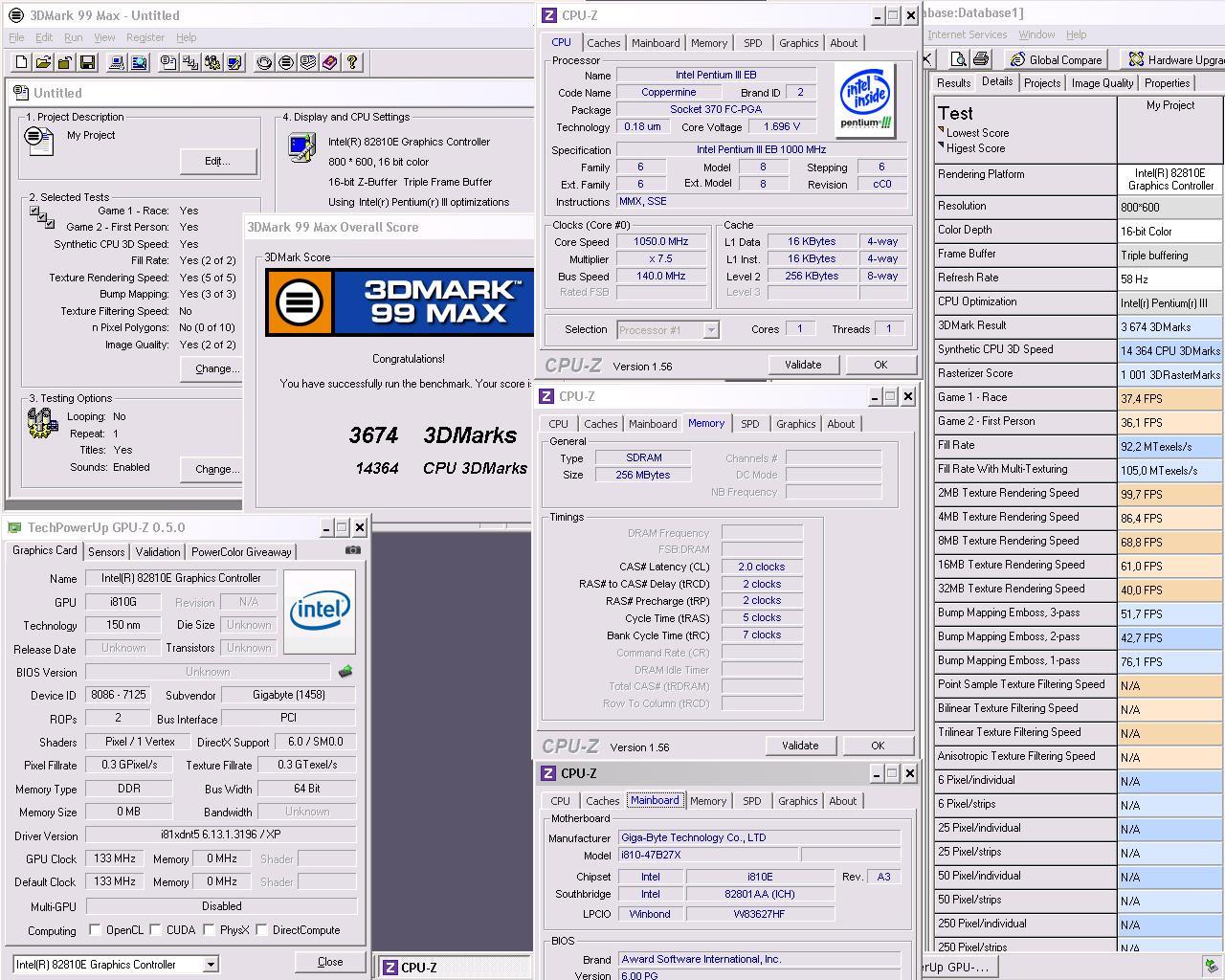The image size is (1225, 980).
Task: Click Change button under Selected Tests
Action: coord(212,368)
